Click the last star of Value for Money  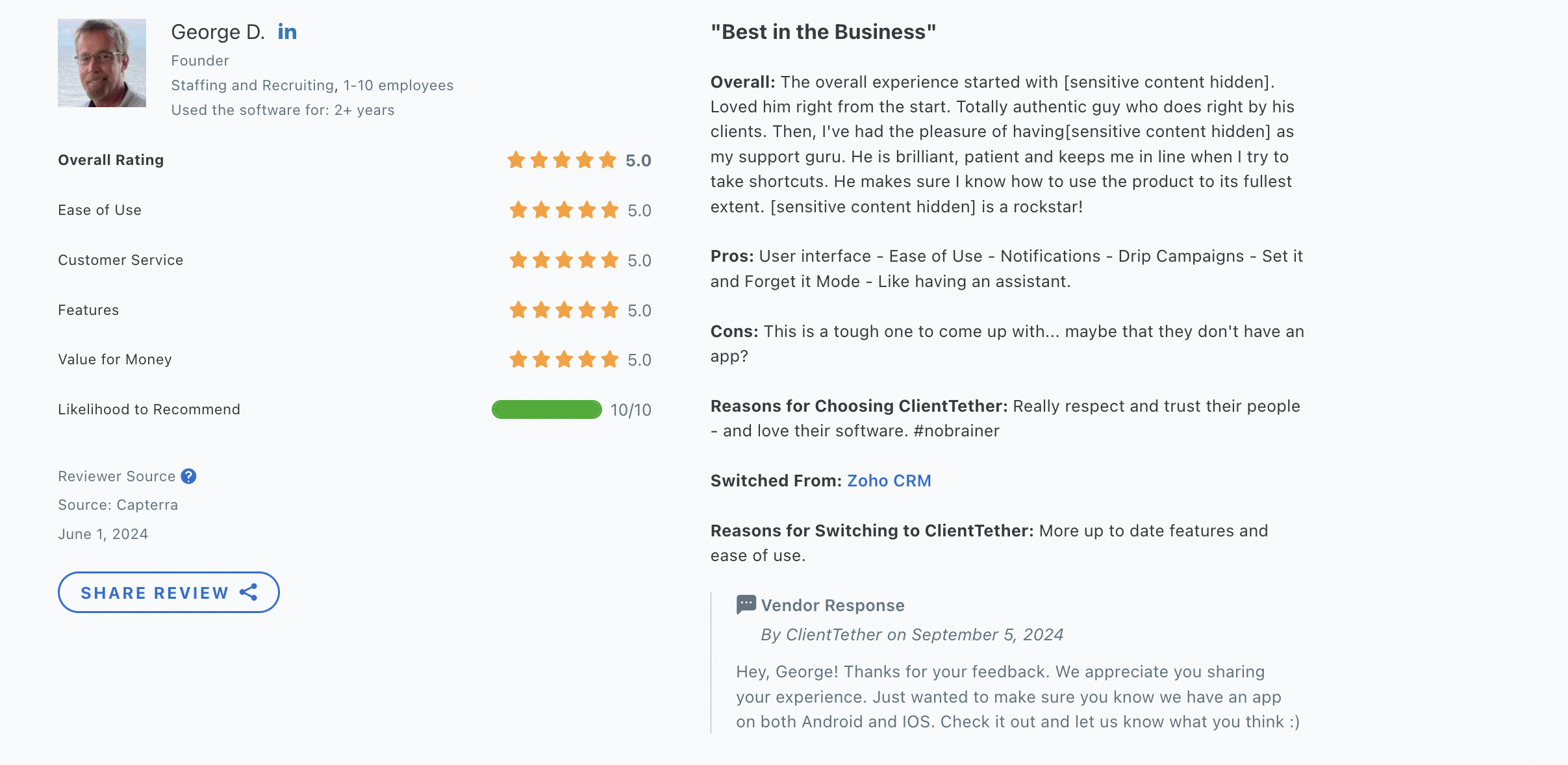[609, 359]
